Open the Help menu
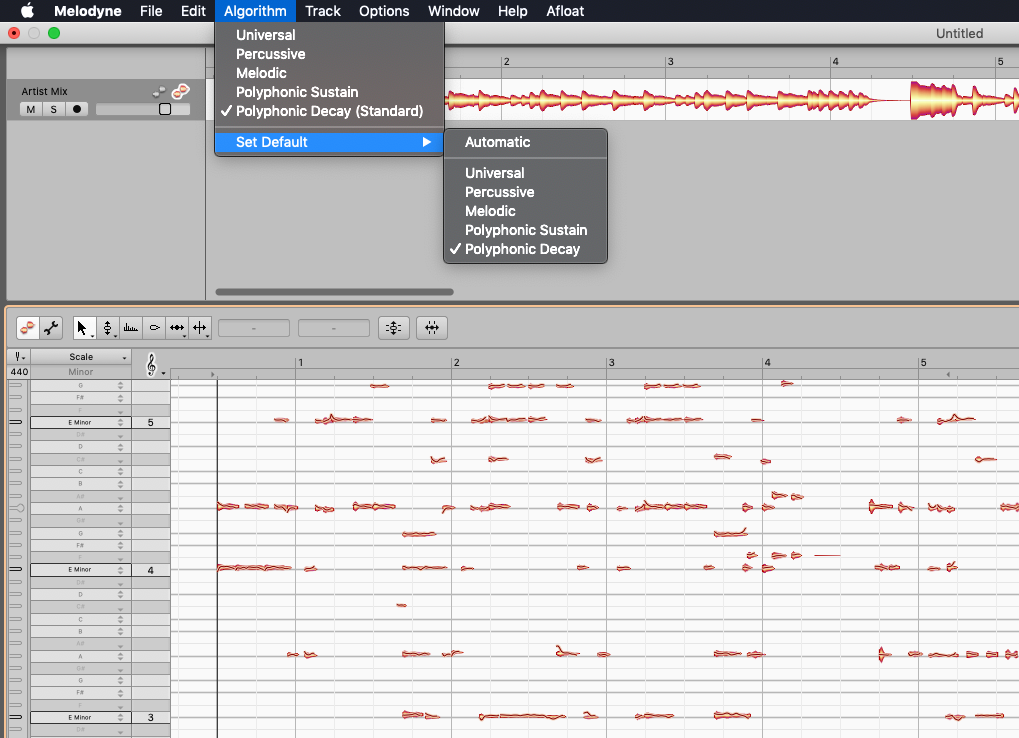The image size is (1019, 738). (513, 11)
